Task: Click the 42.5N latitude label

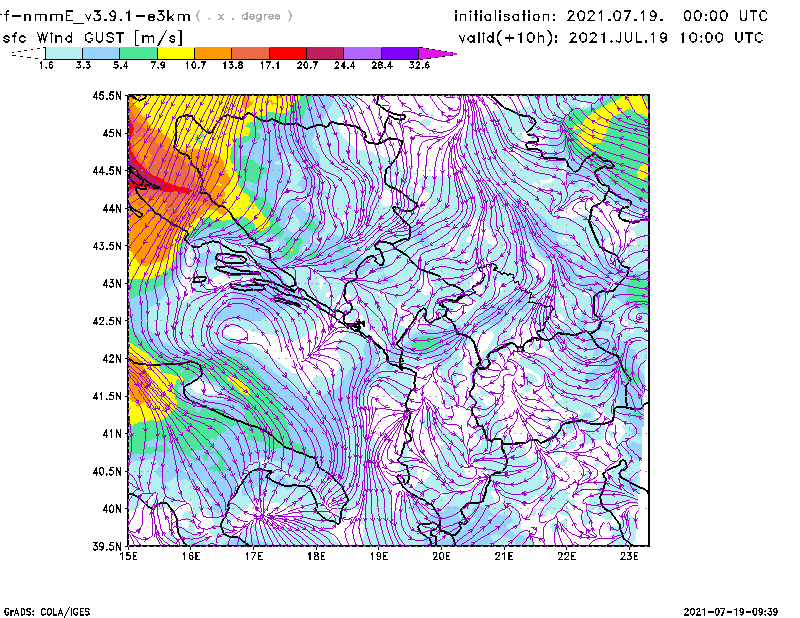Action: click(107, 321)
